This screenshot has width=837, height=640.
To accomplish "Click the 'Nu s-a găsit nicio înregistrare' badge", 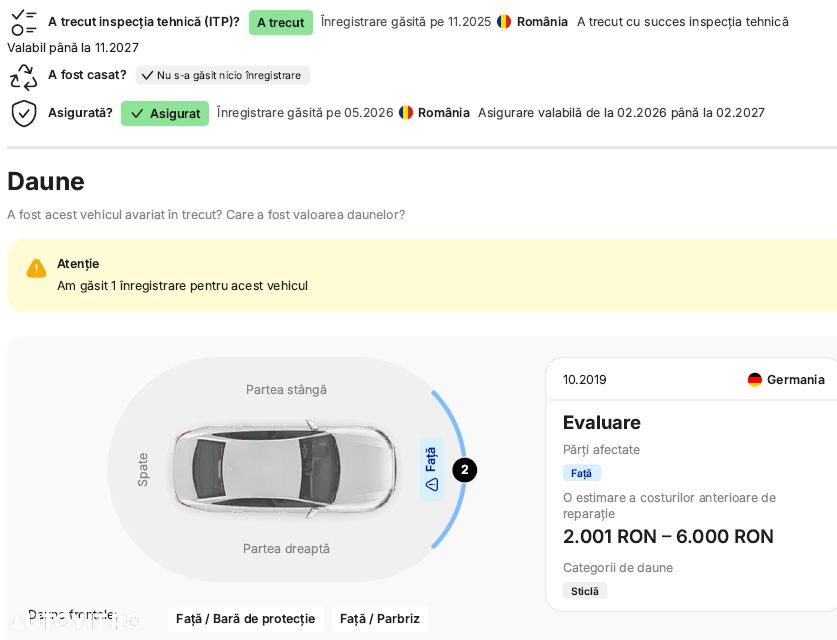I will tap(223, 75).
